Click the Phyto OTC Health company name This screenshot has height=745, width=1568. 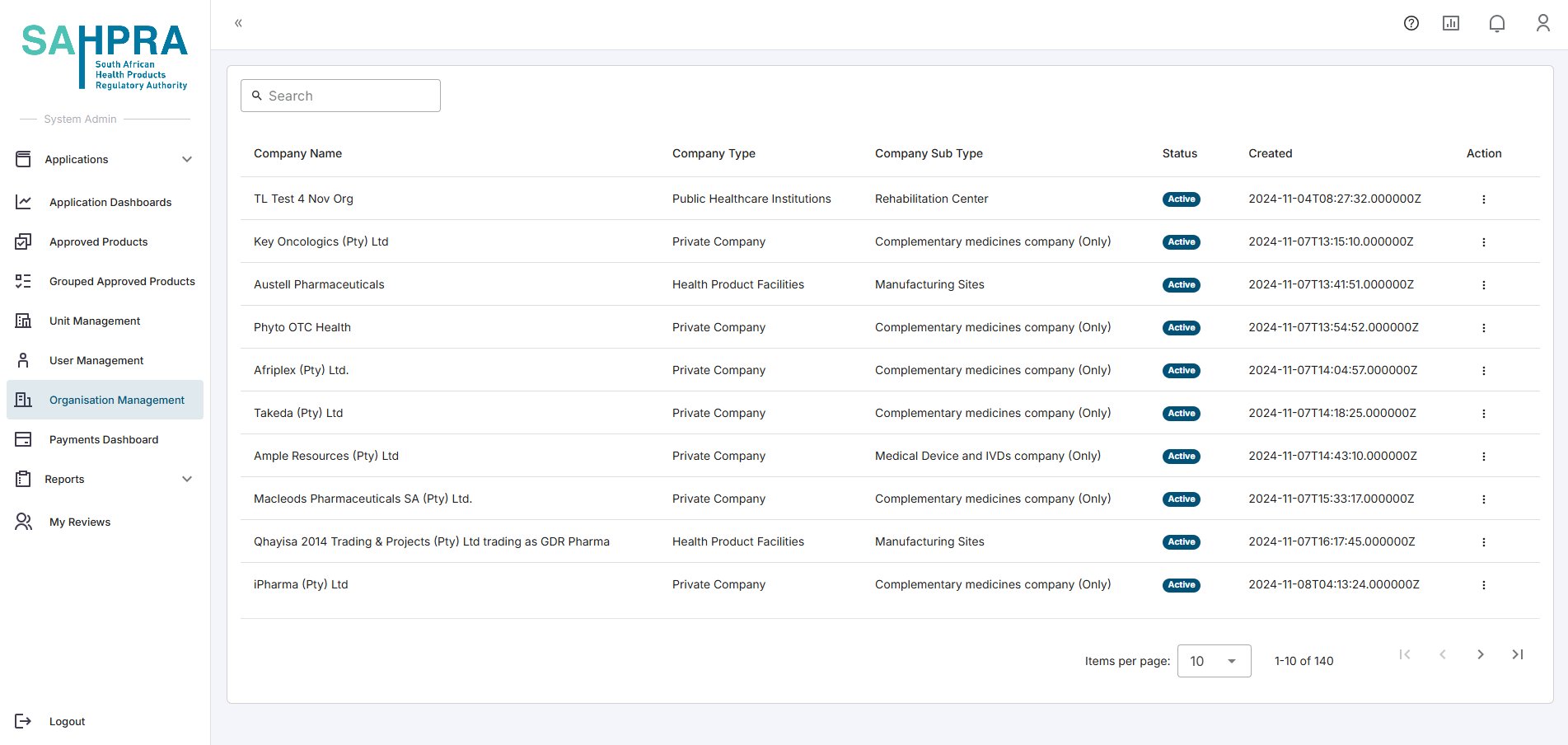coord(302,327)
